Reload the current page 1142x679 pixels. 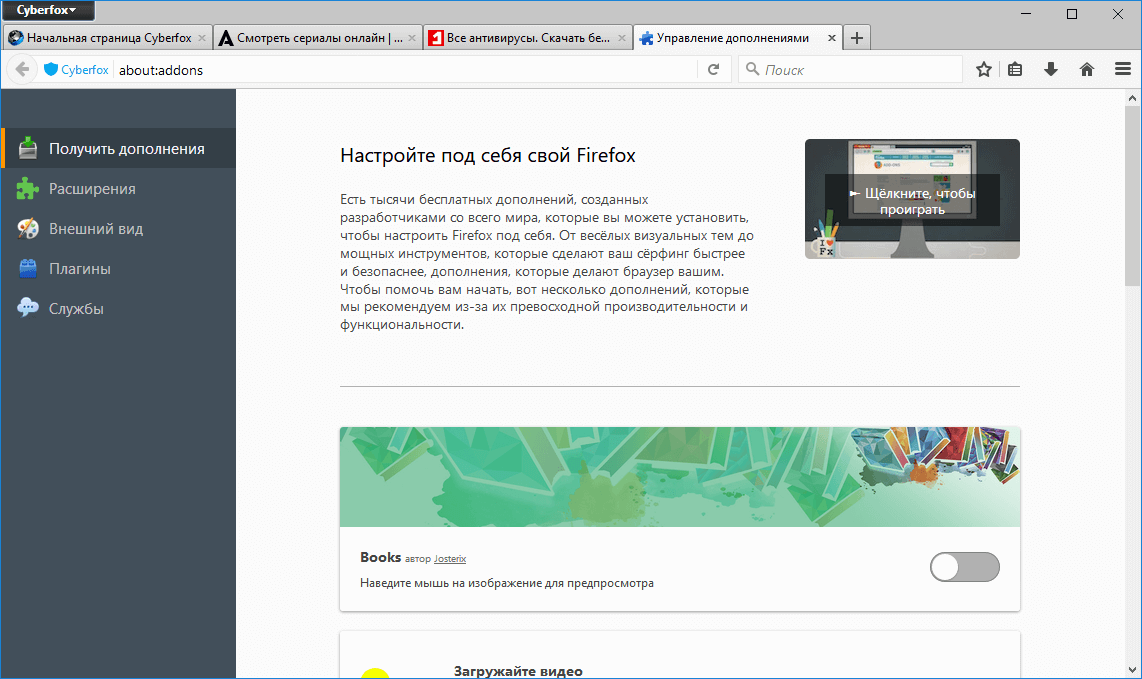714,69
